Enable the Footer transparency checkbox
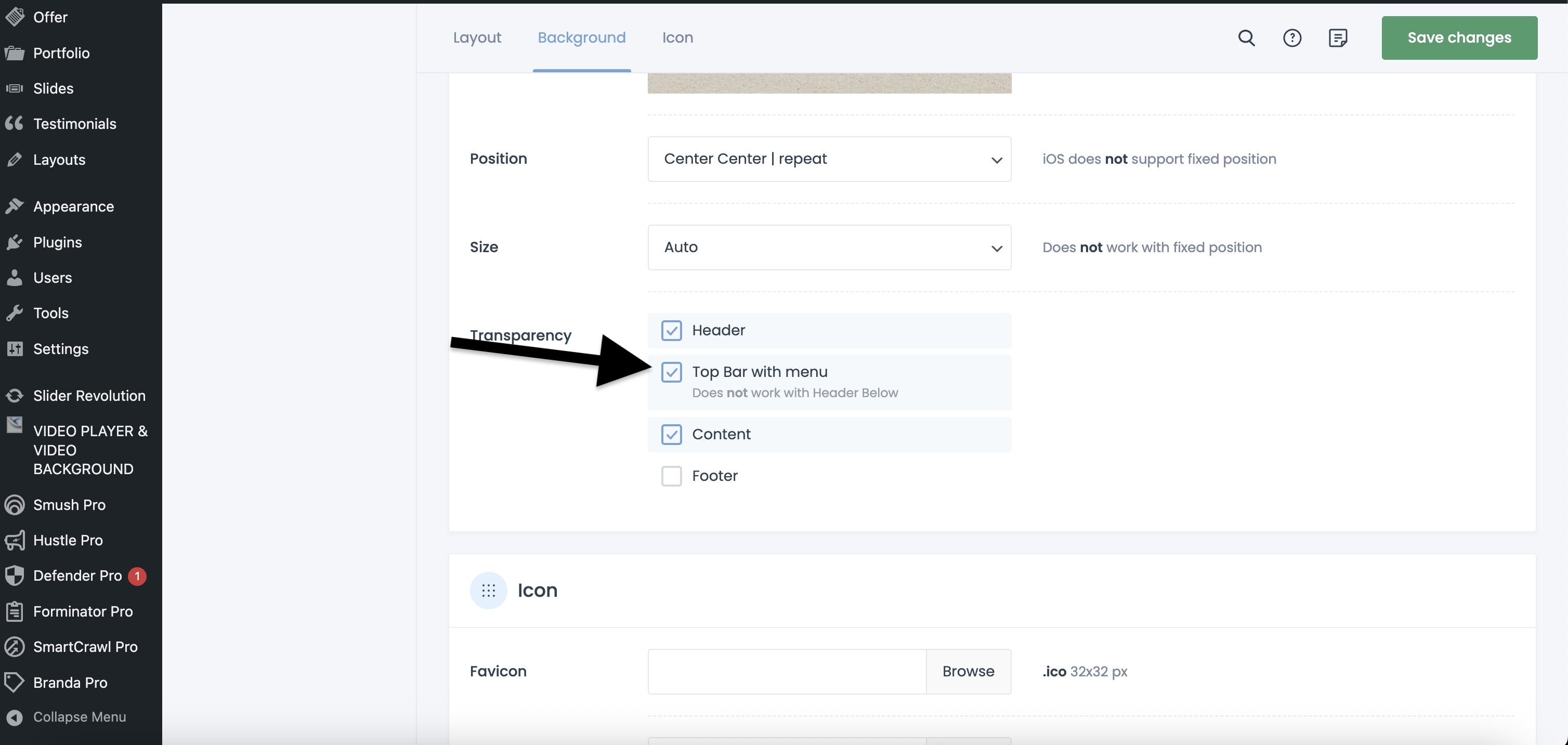Image resolution: width=1568 pixels, height=745 pixels. [x=671, y=476]
